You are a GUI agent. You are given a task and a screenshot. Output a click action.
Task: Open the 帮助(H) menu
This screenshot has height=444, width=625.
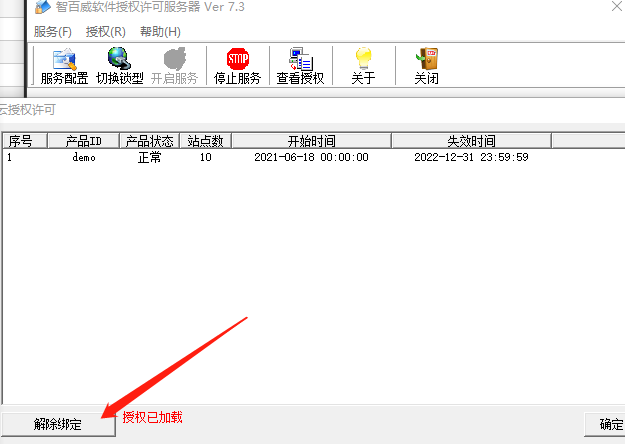pyautogui.click(x=160, y=31)
